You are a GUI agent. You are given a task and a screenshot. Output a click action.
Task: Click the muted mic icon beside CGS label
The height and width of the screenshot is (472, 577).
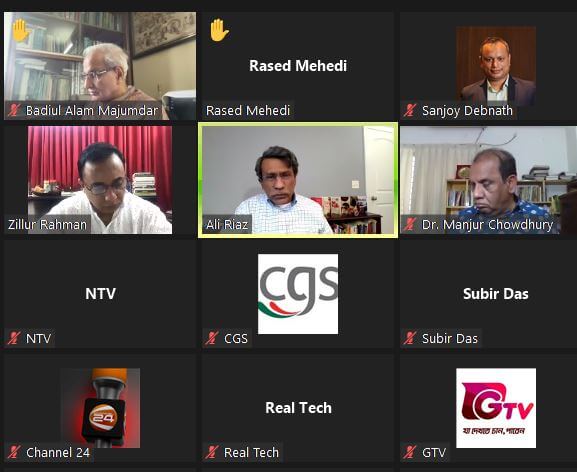[212, 338]
